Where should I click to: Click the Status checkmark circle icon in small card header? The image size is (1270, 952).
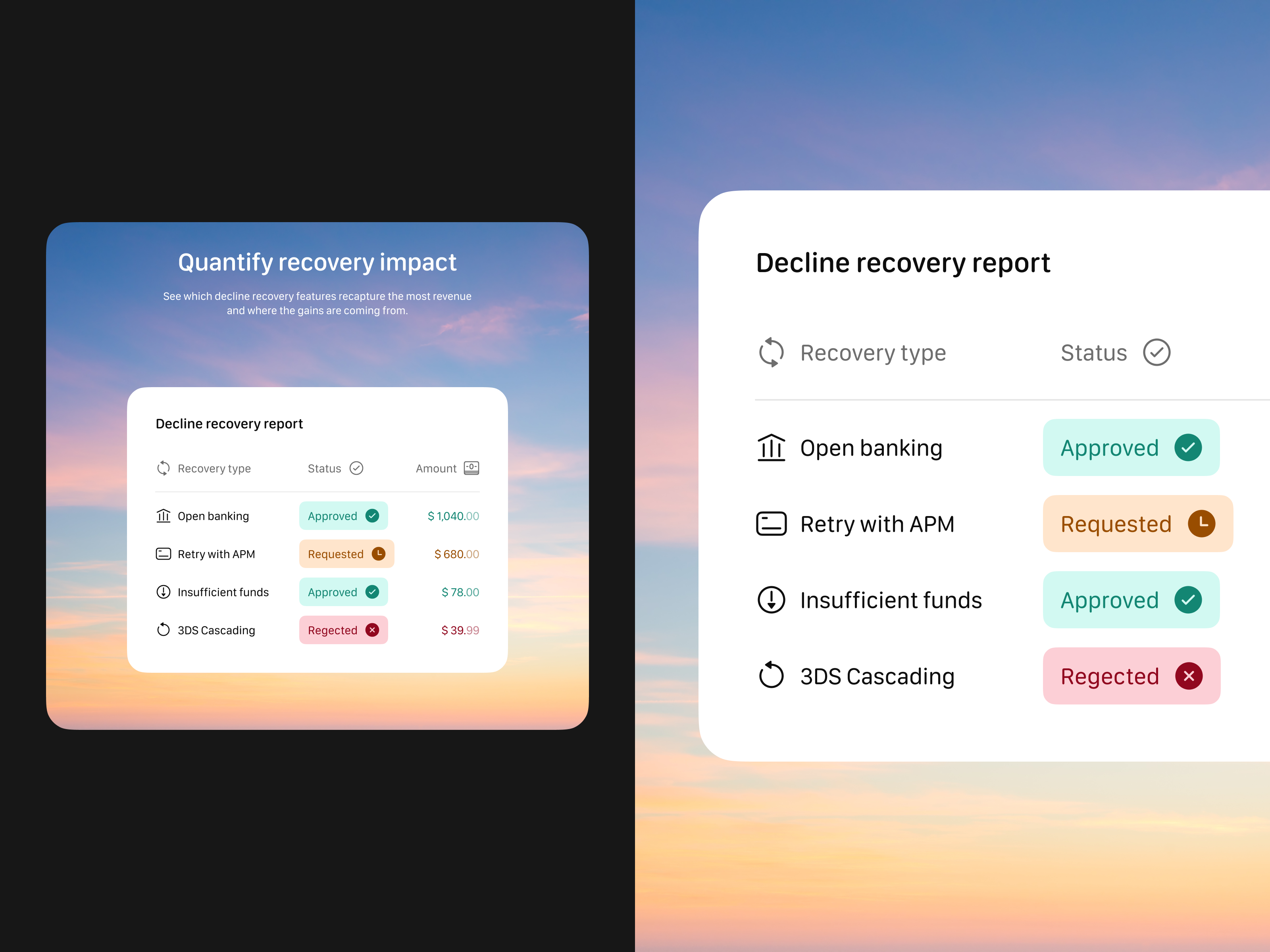[356, 468]
